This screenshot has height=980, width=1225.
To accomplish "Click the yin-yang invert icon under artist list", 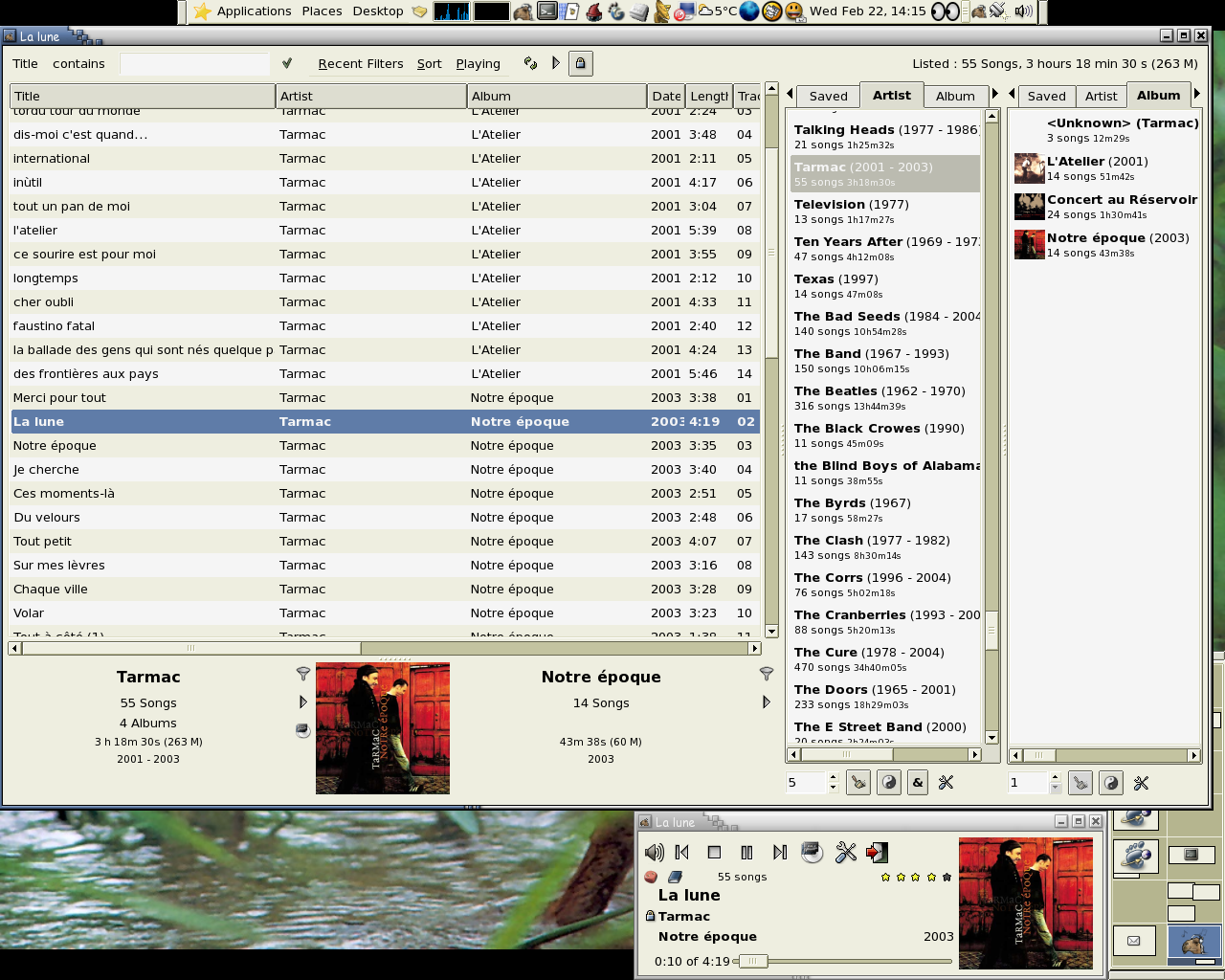I will point(889,783).
